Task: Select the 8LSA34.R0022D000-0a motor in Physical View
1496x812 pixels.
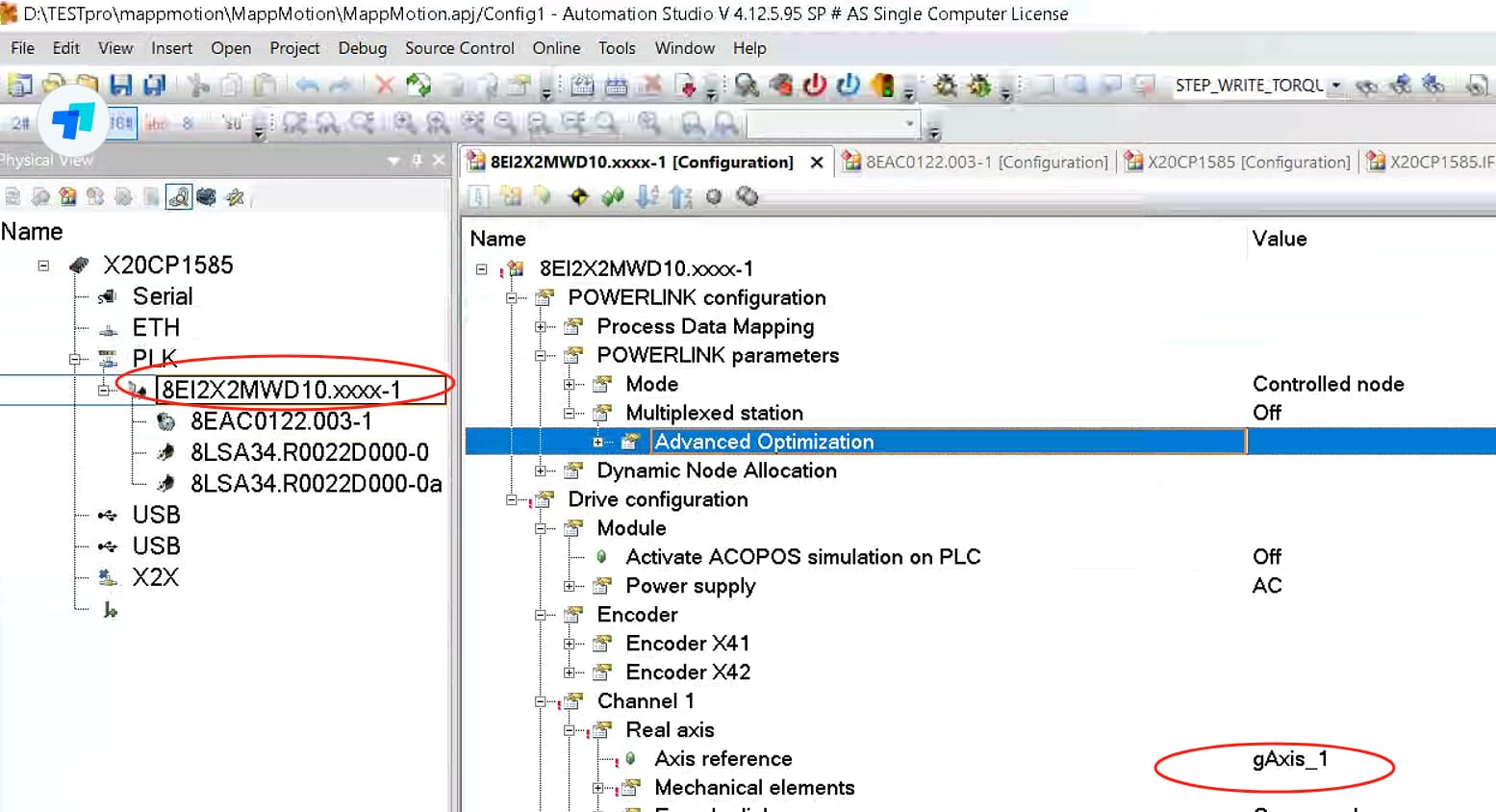Action: (x=317, y=484)
